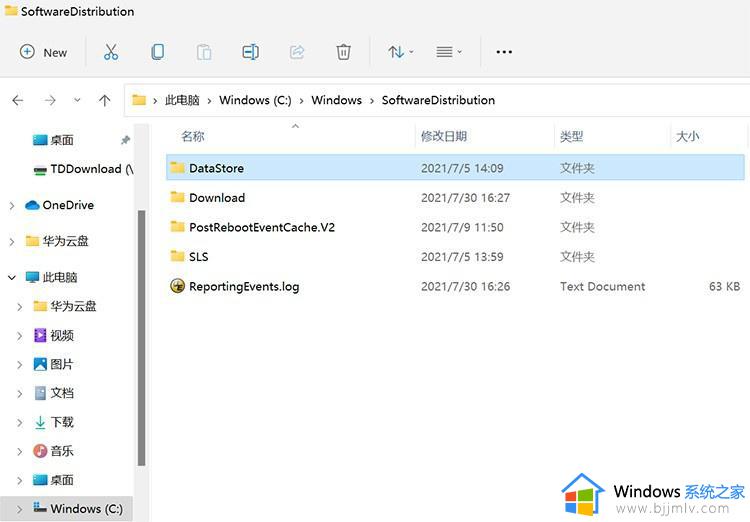Click the Paste clipboard icon
750x522 pixels.
tap(204, 52)
